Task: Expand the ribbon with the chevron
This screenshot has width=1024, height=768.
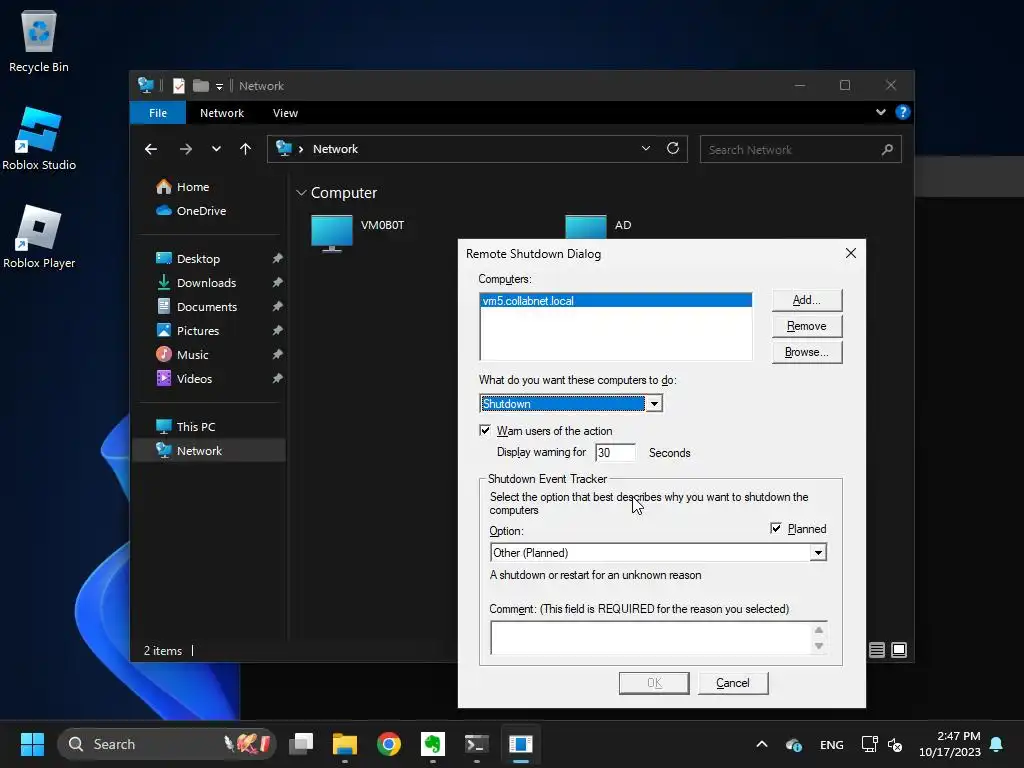Action: 881,112
